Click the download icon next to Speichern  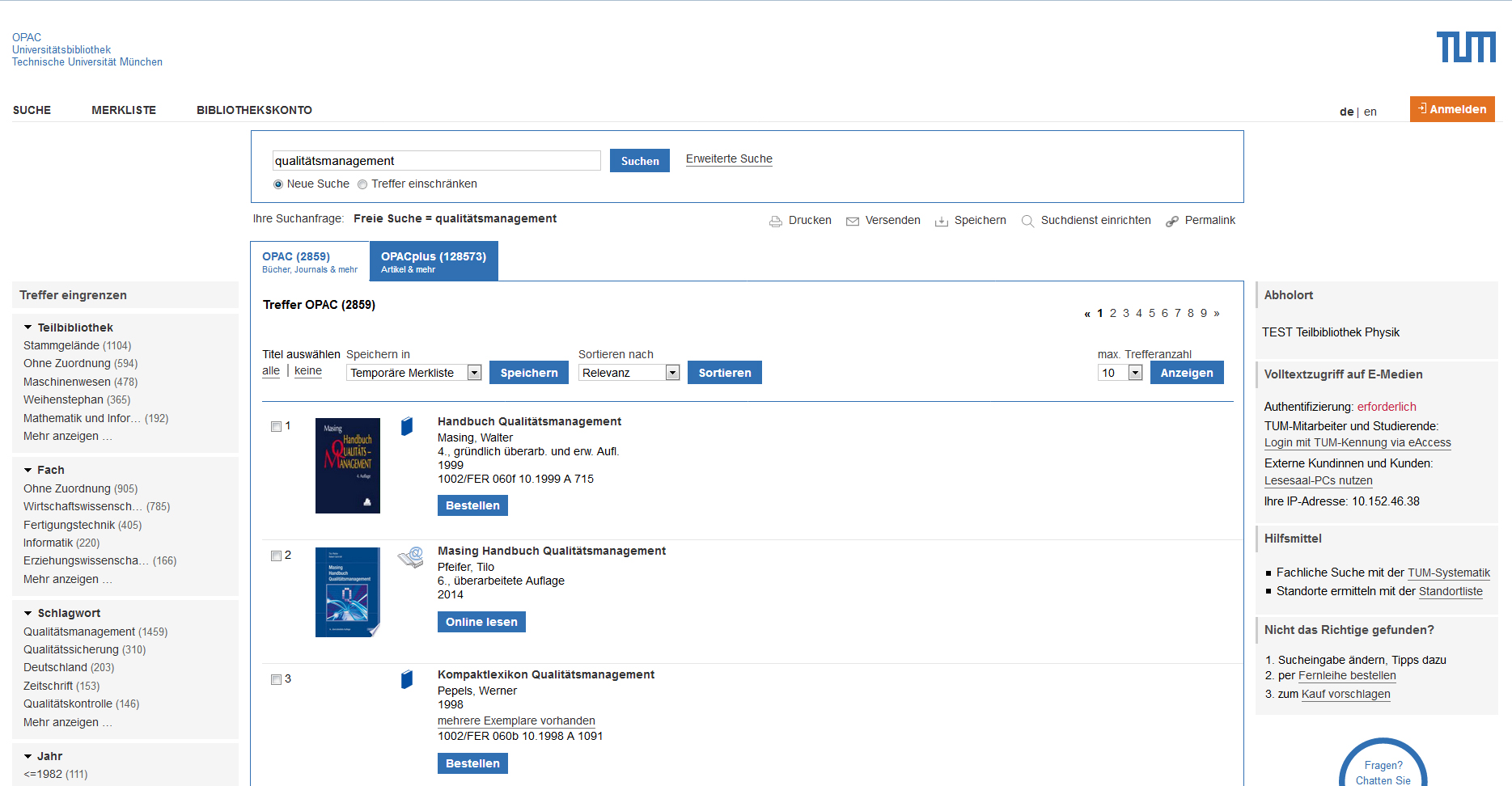pyautogui.click(x=942, y=221)
